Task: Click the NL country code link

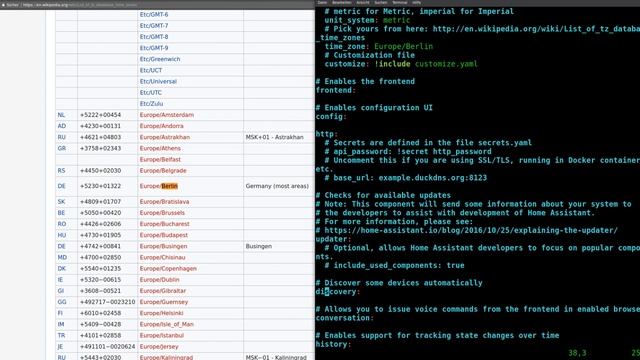Action: click(x=61, y=115)
